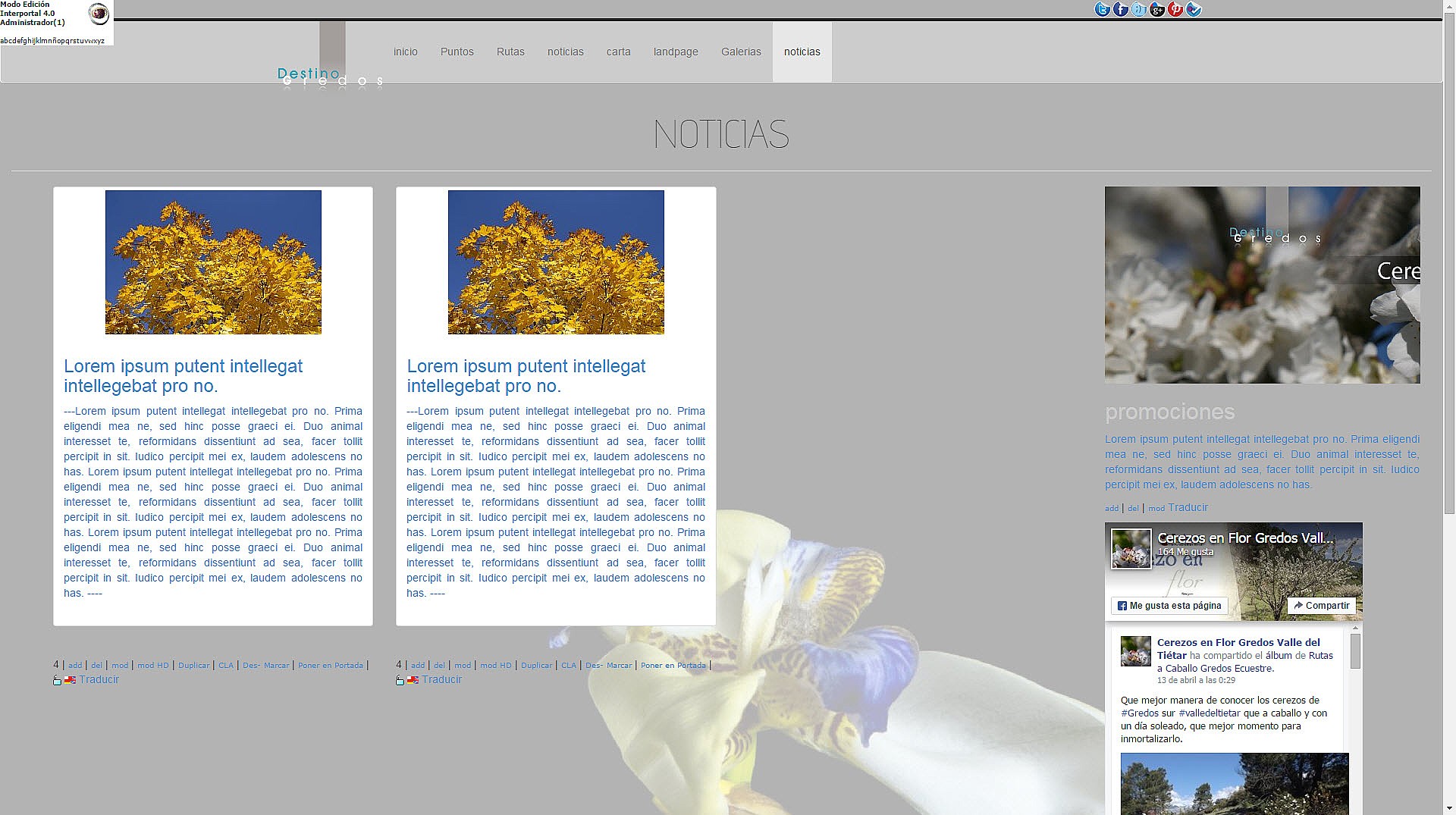
Task: Click the #Gredos hashtag in post
Action: pyautogui.click(x=1140, y=713)
